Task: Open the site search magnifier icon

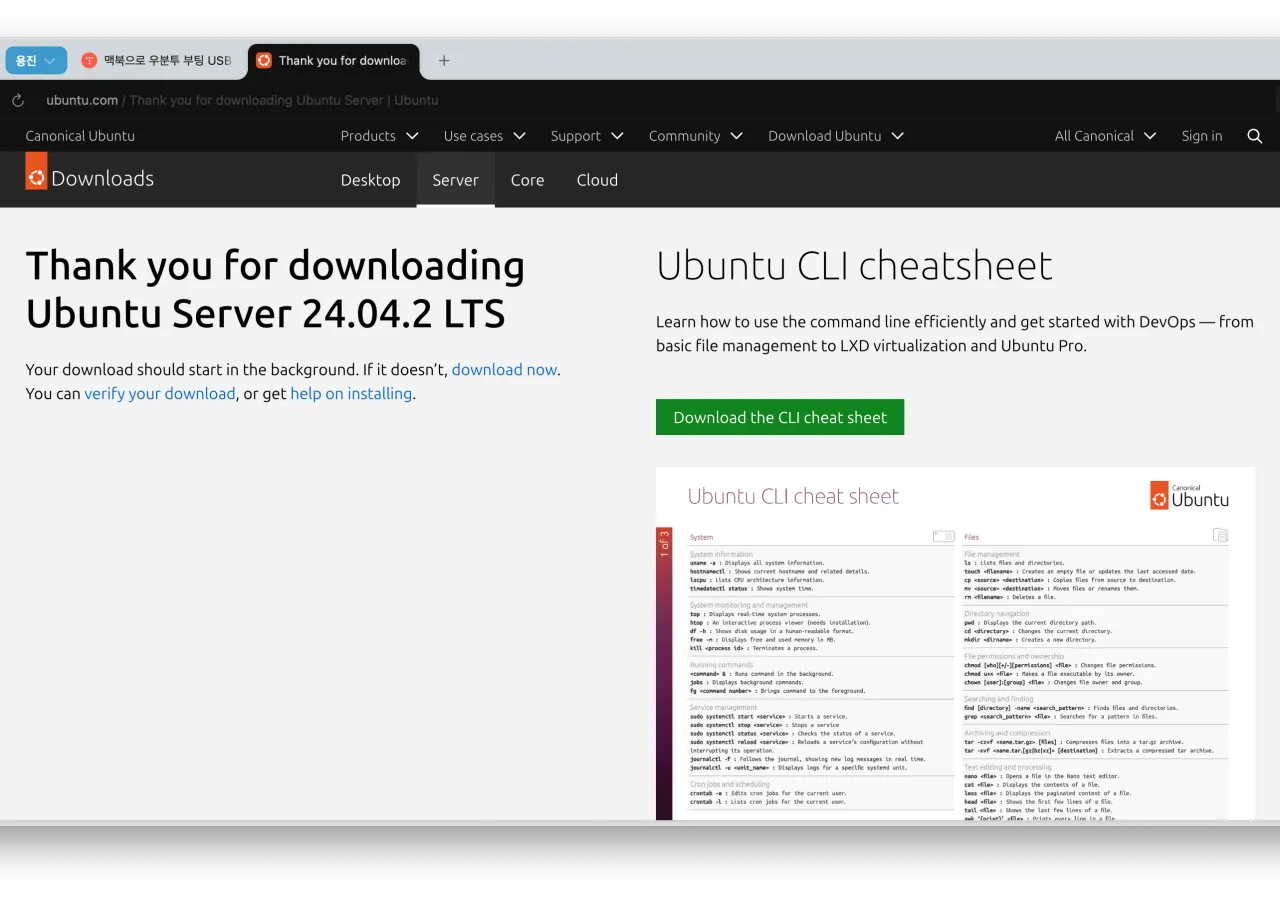Action: 1254,136
